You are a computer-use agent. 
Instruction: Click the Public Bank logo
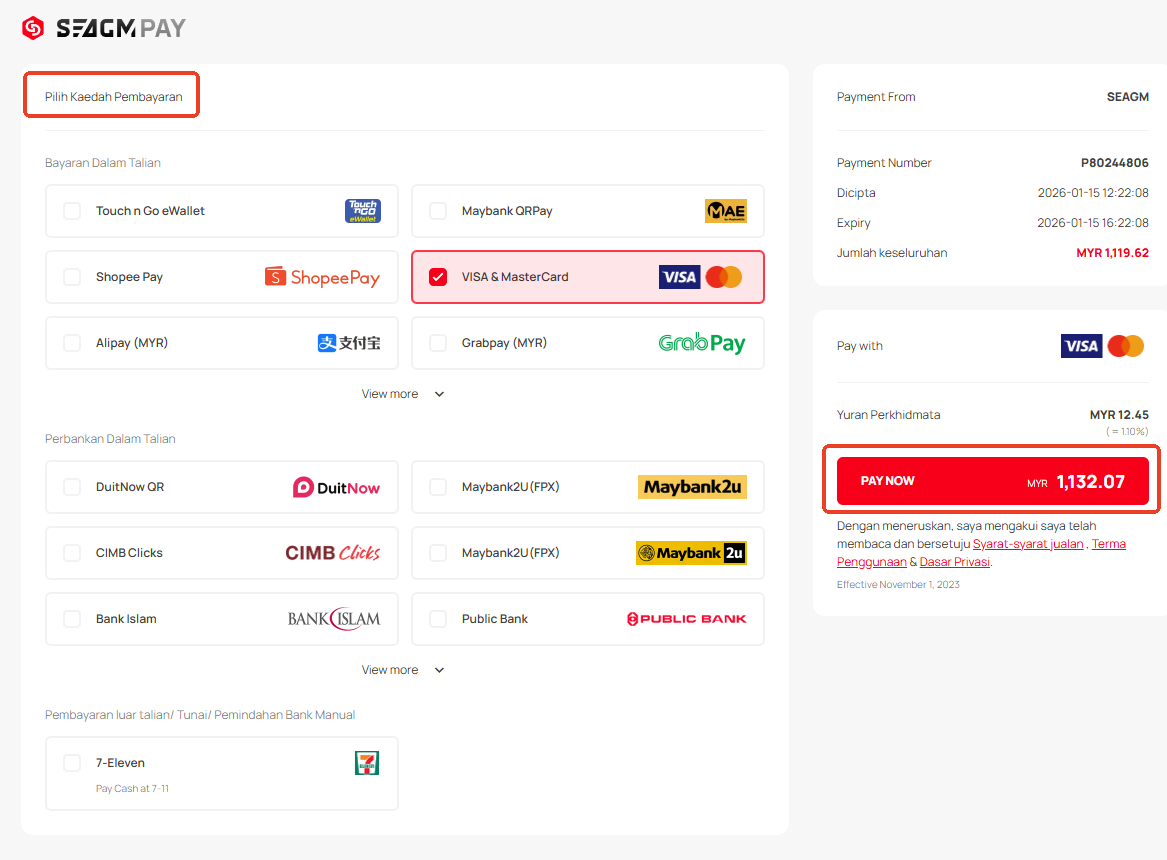[686, 619]
